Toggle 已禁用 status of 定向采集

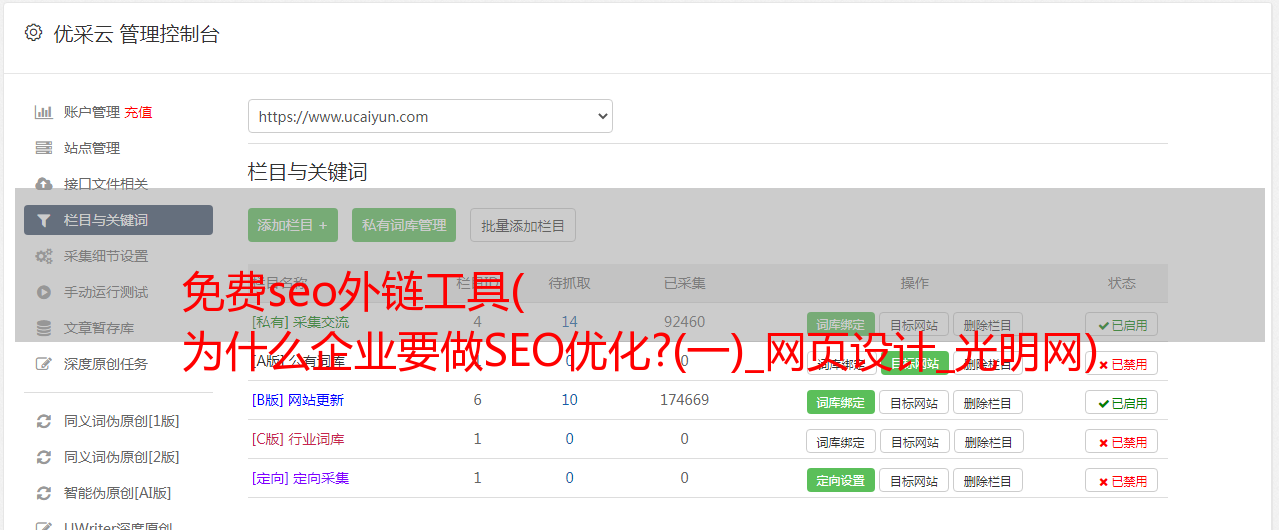pyautogui.click(x=1122, y=481)
